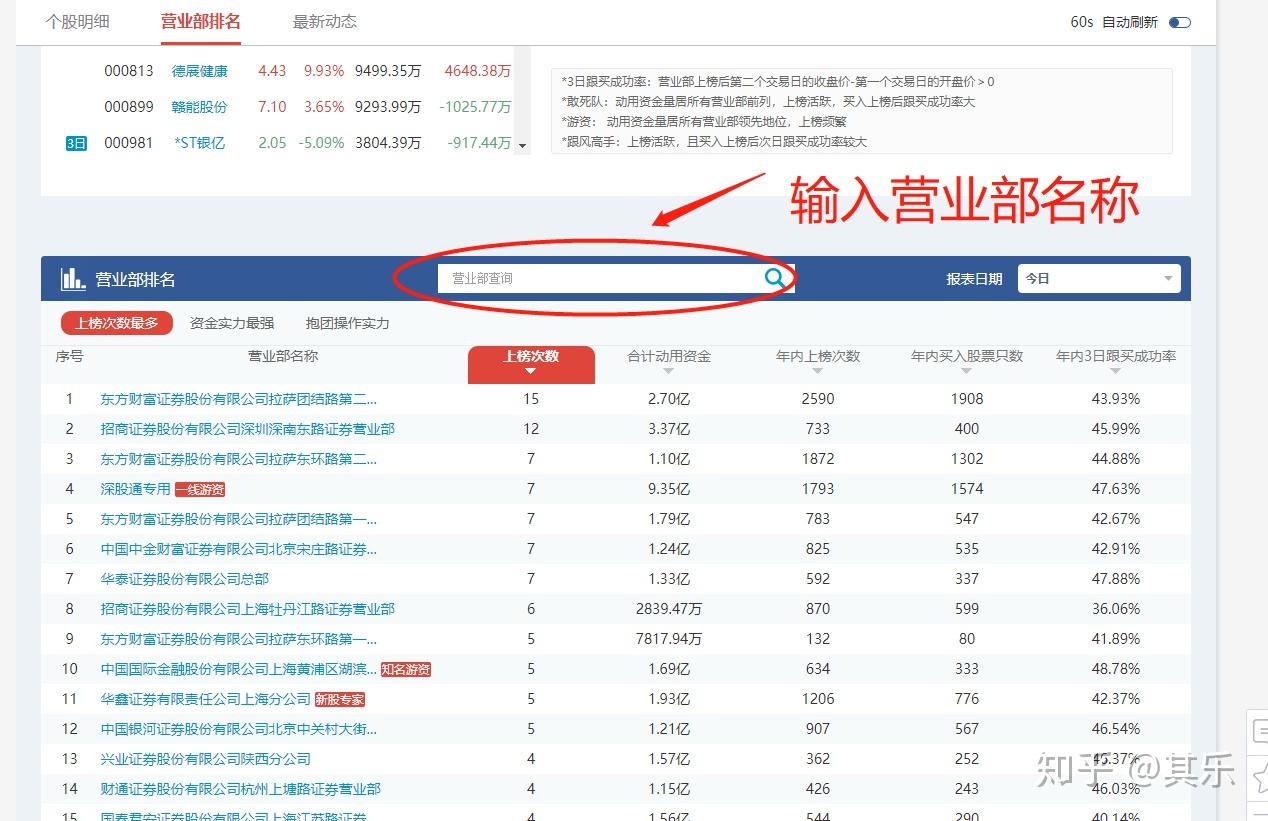Viewport: 1268px width, 821px height.
Task: Sort by 年内3日跟买成功率 column
Action: tap(1116, 362)
